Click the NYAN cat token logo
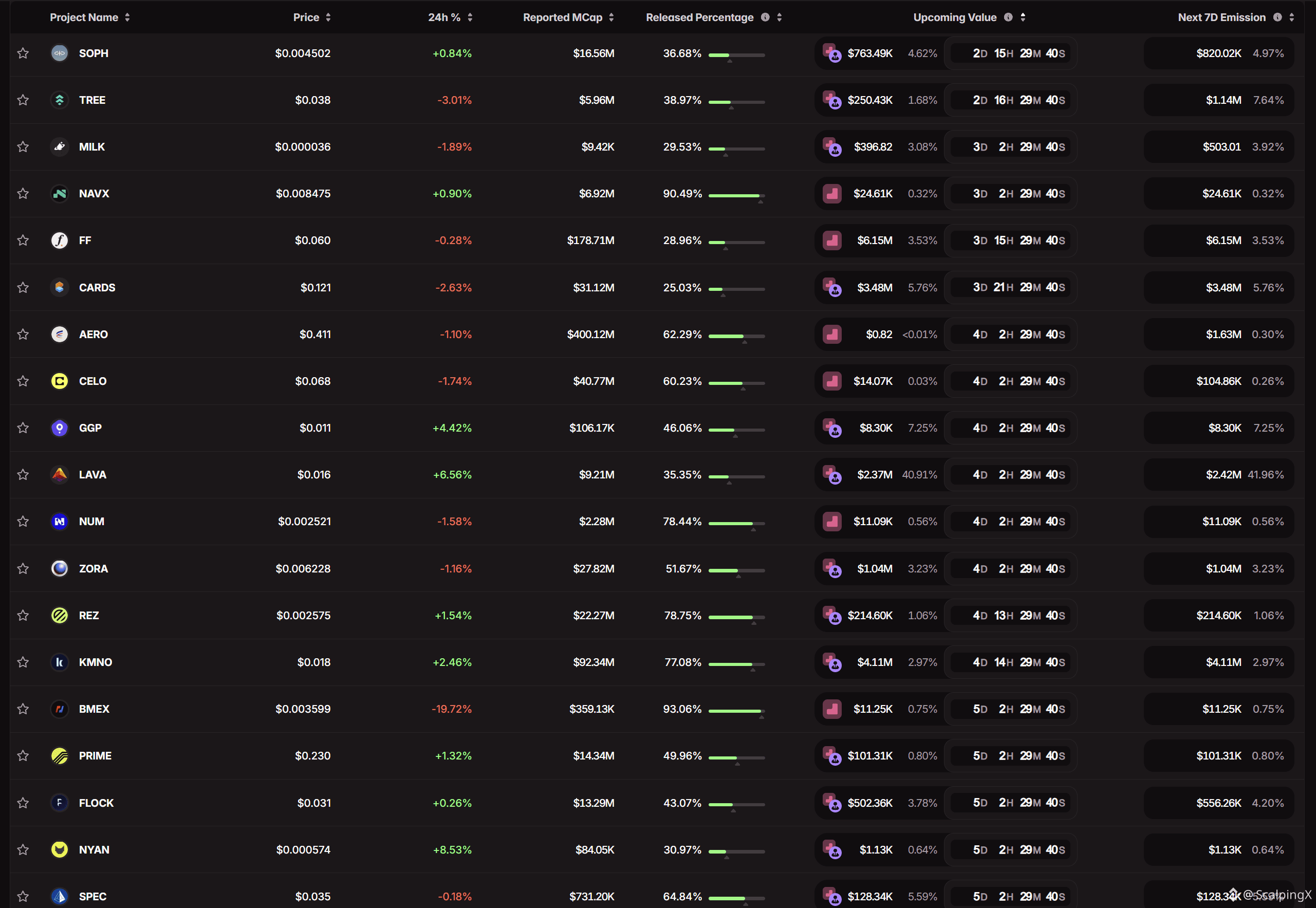The image size is (1316, 908). coord(59,849)
